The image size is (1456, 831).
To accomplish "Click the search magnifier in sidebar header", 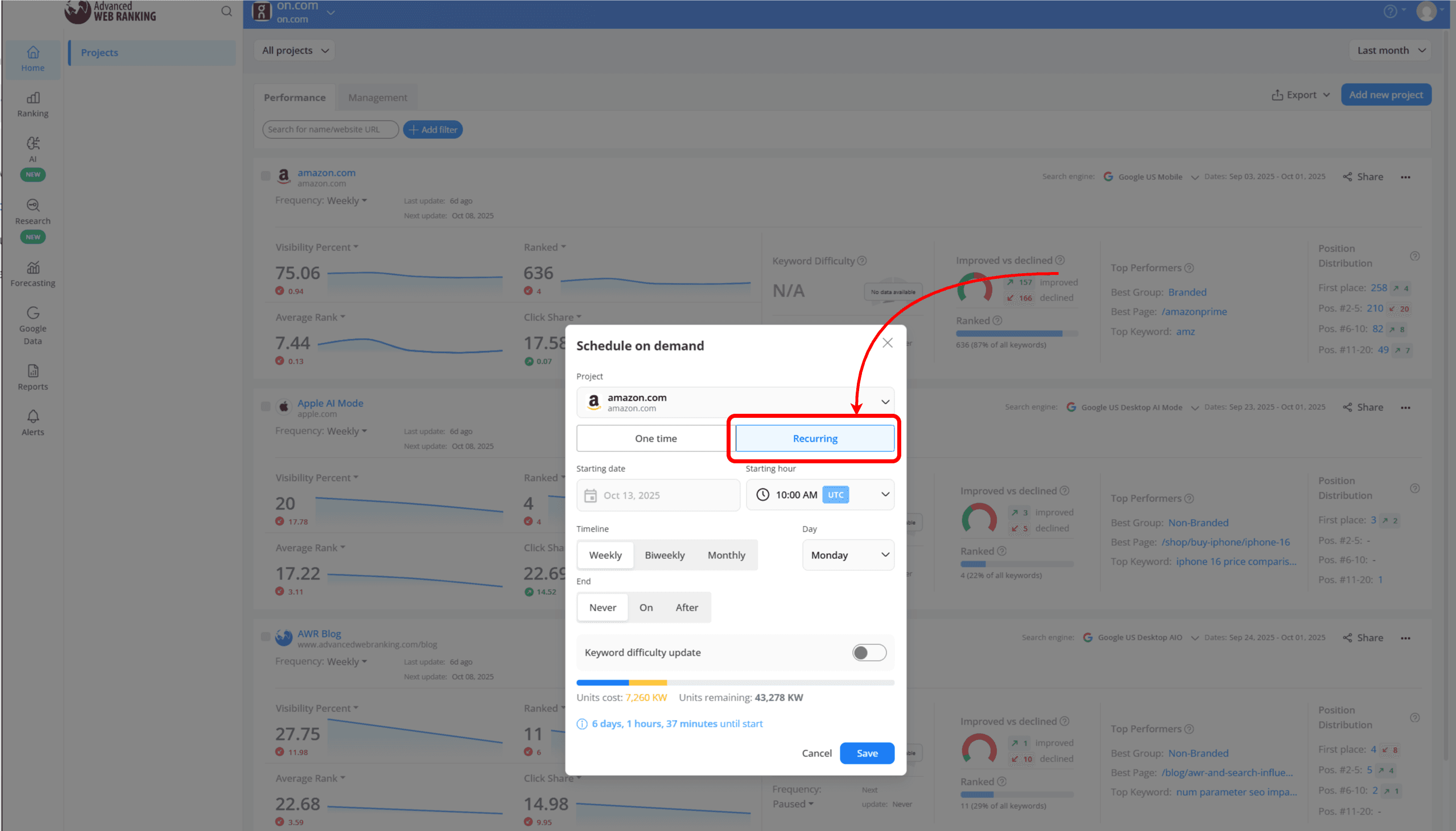I will coord(226,11).
